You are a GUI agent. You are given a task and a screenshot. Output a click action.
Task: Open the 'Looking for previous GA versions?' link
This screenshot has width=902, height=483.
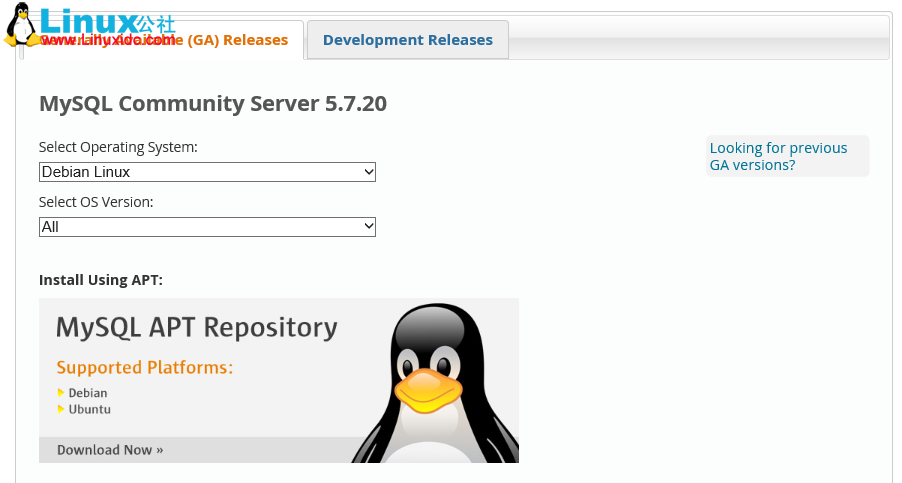[778, 156]
